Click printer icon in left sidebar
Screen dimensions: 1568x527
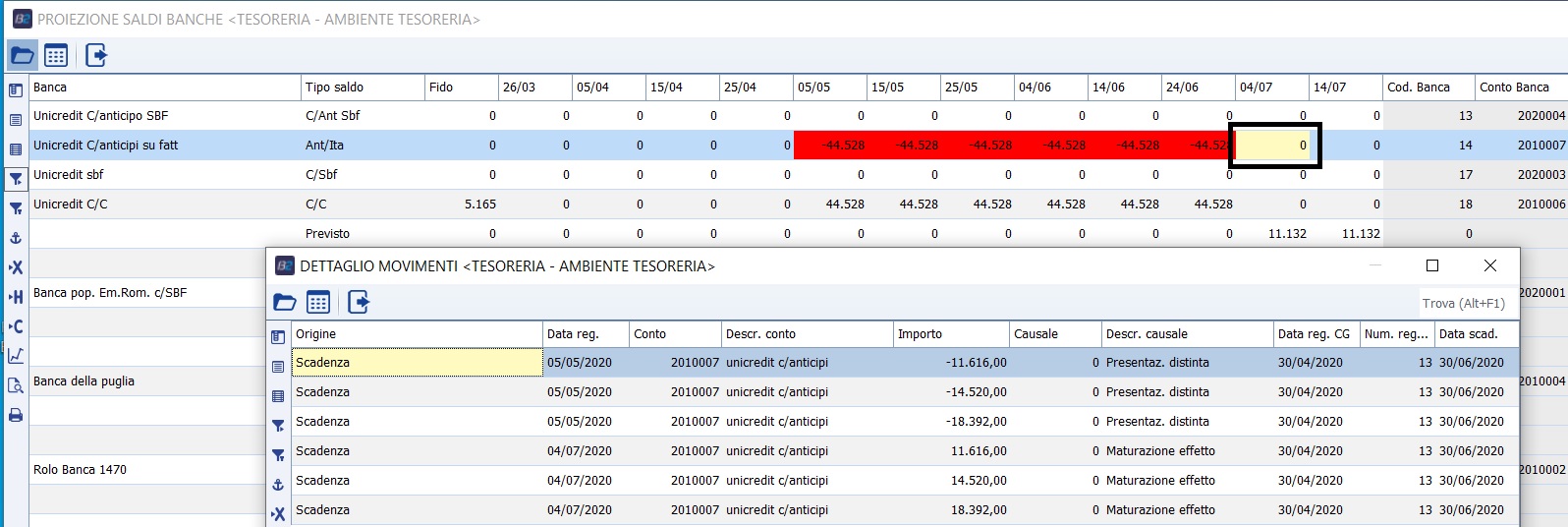tap(16, 415)
